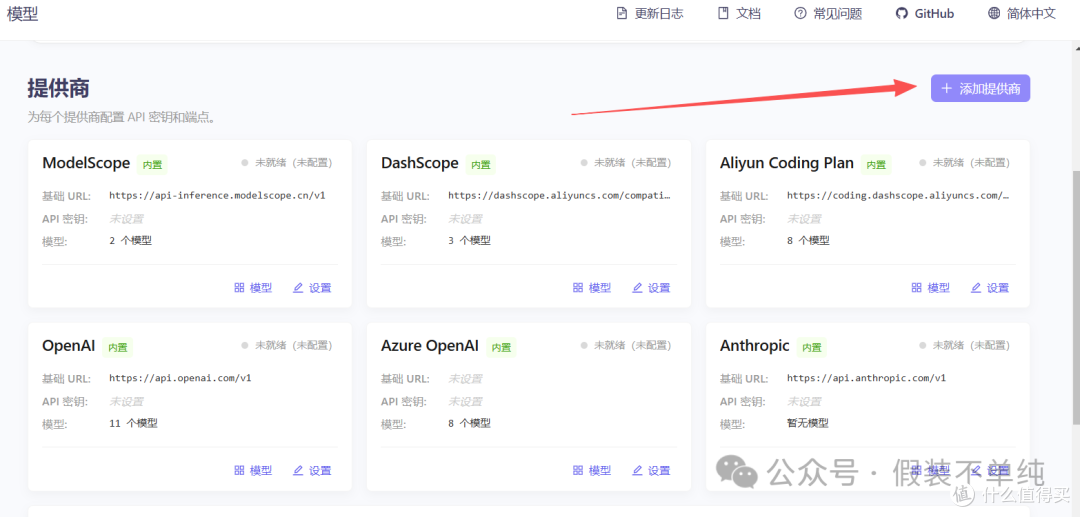Click the globe icon beside 简体中文
The width and height of the screenshot is (1080, 517).
(x=994, y=13)
